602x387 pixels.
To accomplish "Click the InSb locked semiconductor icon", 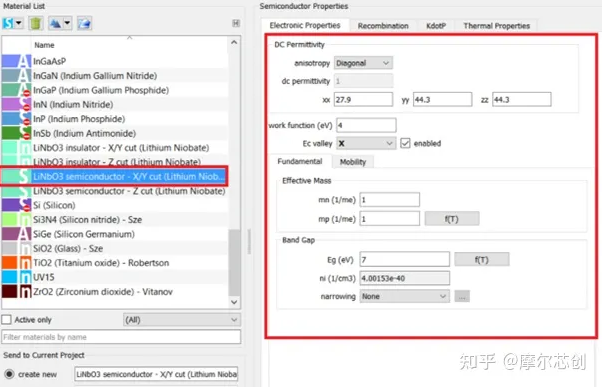I will (x=25, y=133).
